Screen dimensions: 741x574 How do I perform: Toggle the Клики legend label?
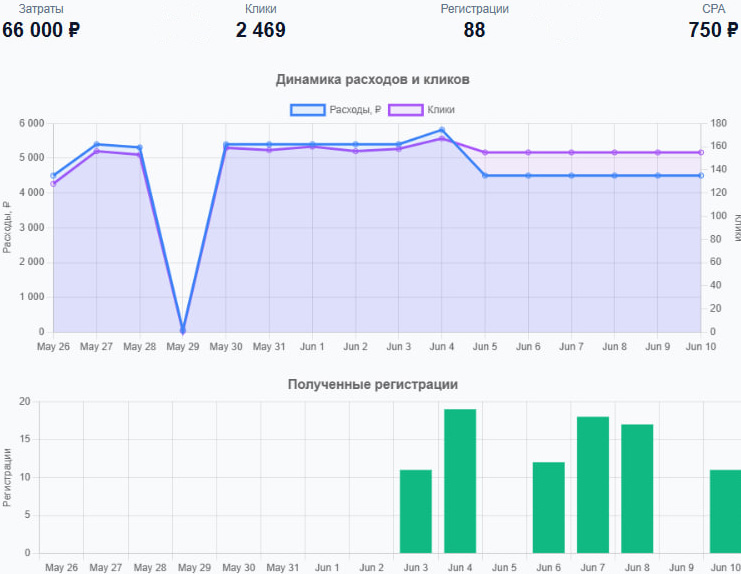(x=441, y=110)
